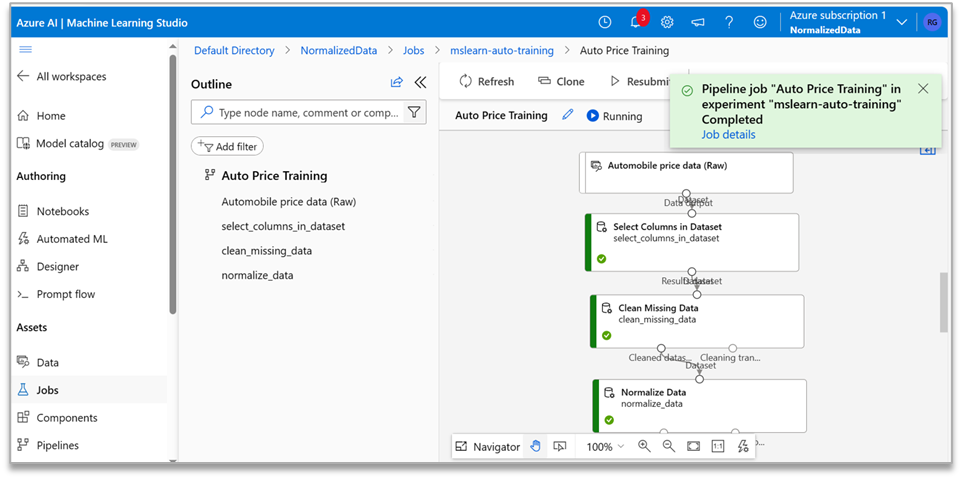Image resolution: width=962 pixels, height=479 pixels.
Task: Open the settings gear in header
Action: point(667,23)
